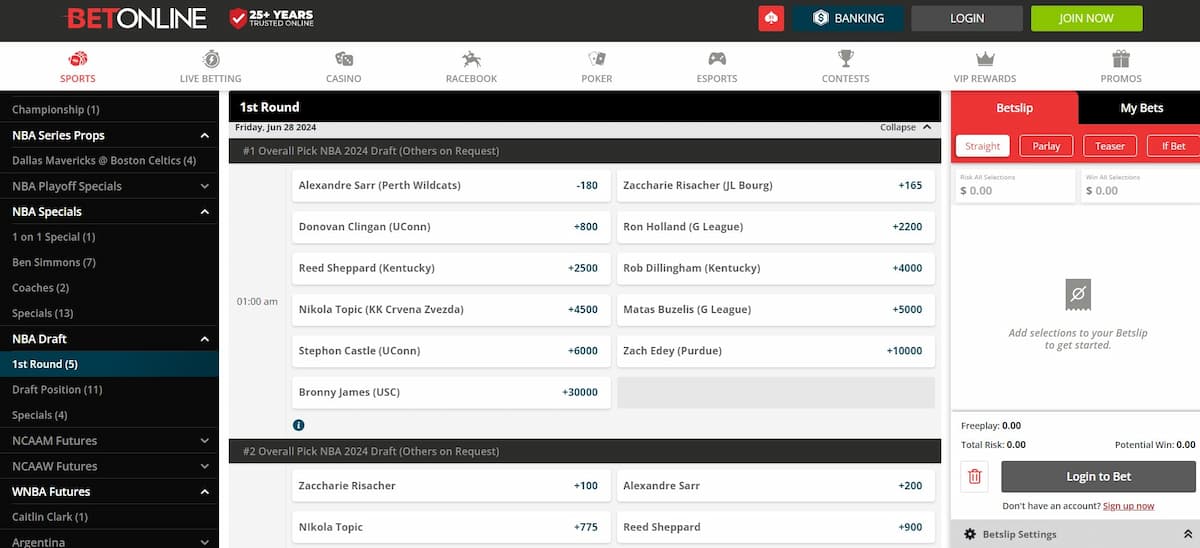The width and height of the screenshot is (1200, 548).
Task: Click the Login button
Action: (967, 18)
